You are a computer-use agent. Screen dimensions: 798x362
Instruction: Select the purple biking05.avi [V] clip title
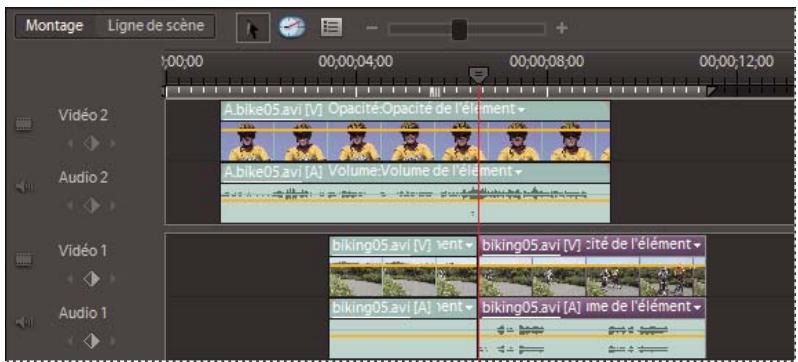pyautogui.click(x=531, y=245)
